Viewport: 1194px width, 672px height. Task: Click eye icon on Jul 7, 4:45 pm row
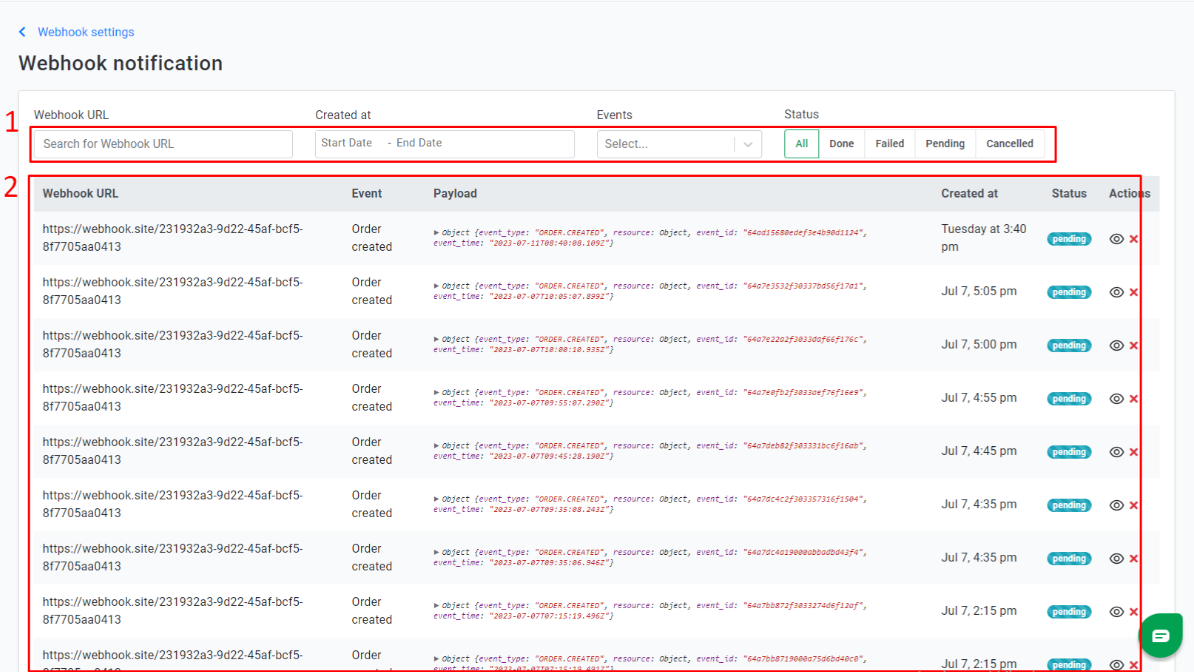pos(1116,453)
